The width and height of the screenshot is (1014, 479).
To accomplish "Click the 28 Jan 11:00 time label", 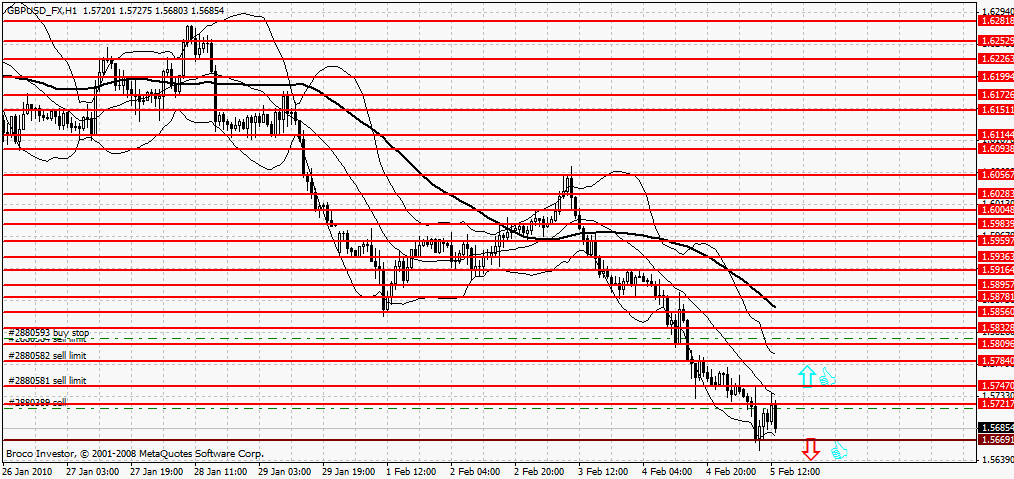I will (220, 473).
